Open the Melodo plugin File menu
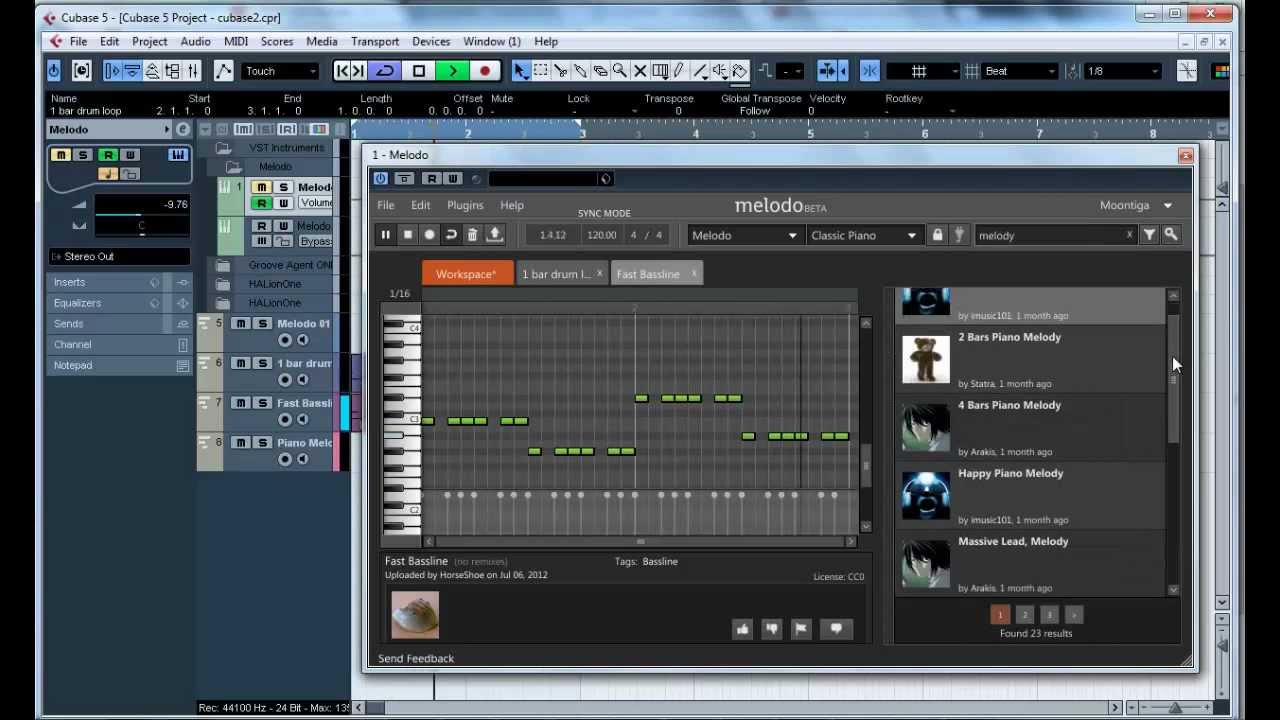Screen dimensions: 1280x720 (385, 205)
